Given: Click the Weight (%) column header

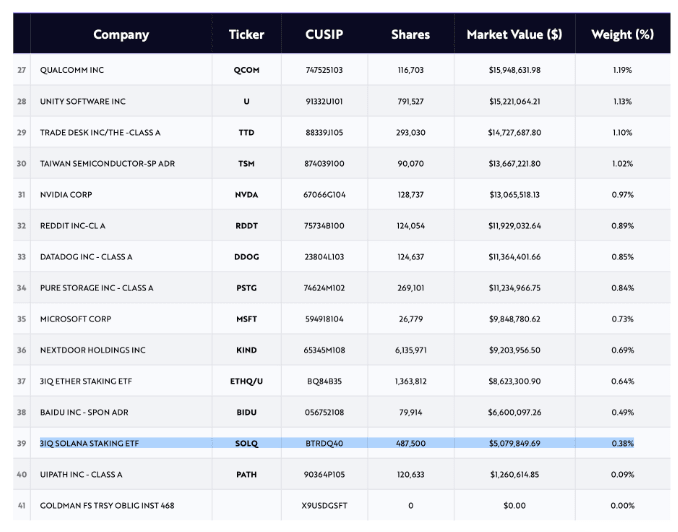Looking at the screenshot, I should pos(623,34).
